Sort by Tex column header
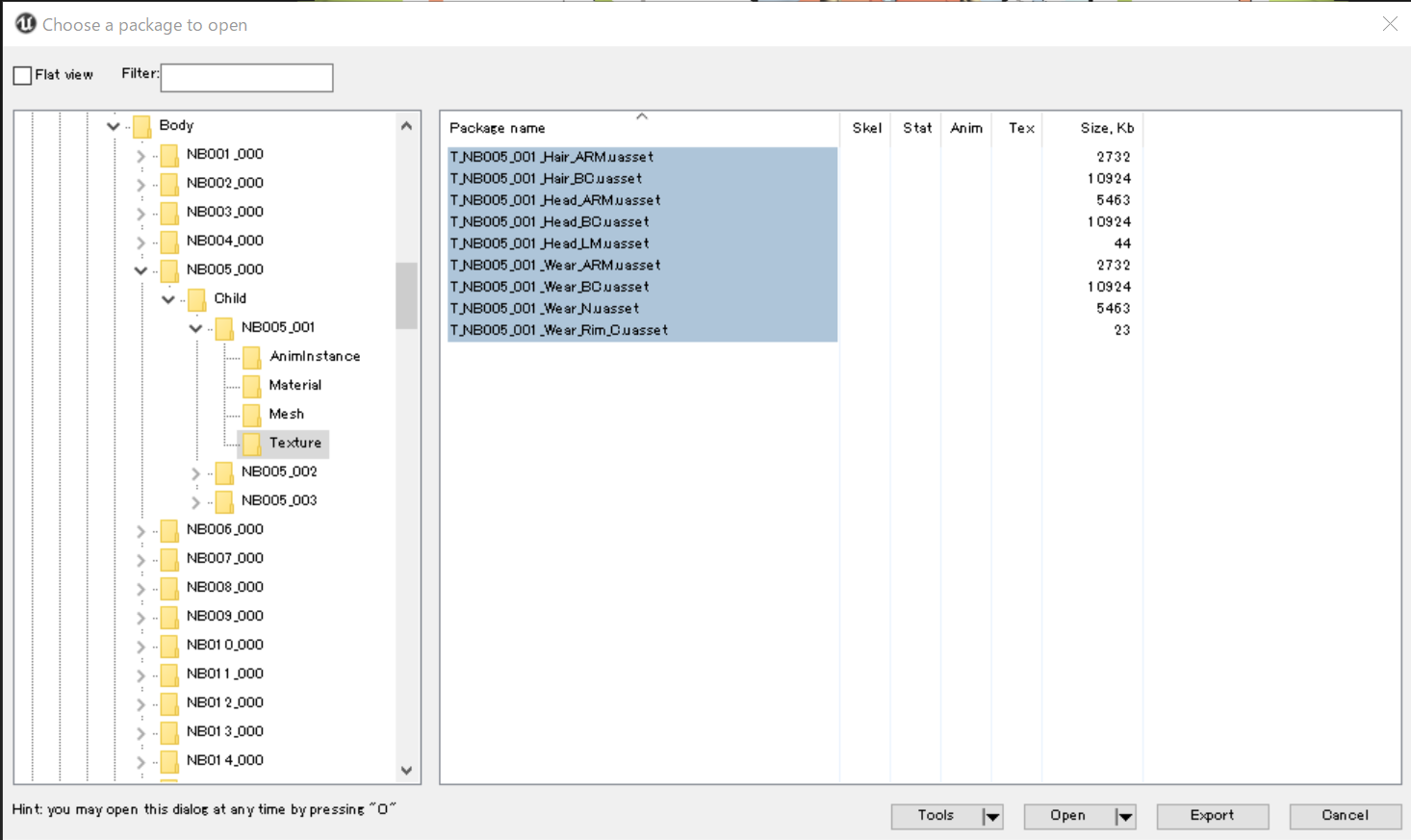The height and width of the screenshot is (840, 1411). coord(1017,128)
